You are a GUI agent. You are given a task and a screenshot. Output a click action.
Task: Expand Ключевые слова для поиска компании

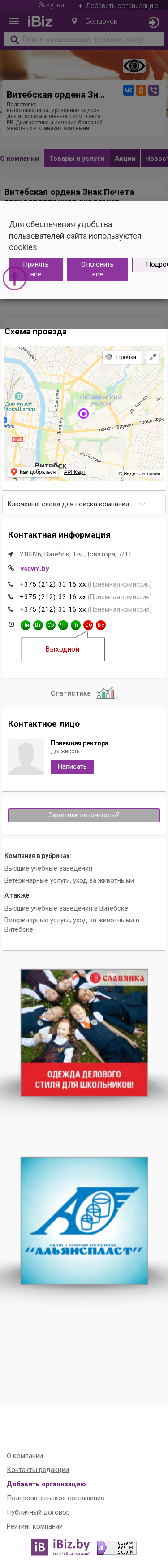pos(84,504)
